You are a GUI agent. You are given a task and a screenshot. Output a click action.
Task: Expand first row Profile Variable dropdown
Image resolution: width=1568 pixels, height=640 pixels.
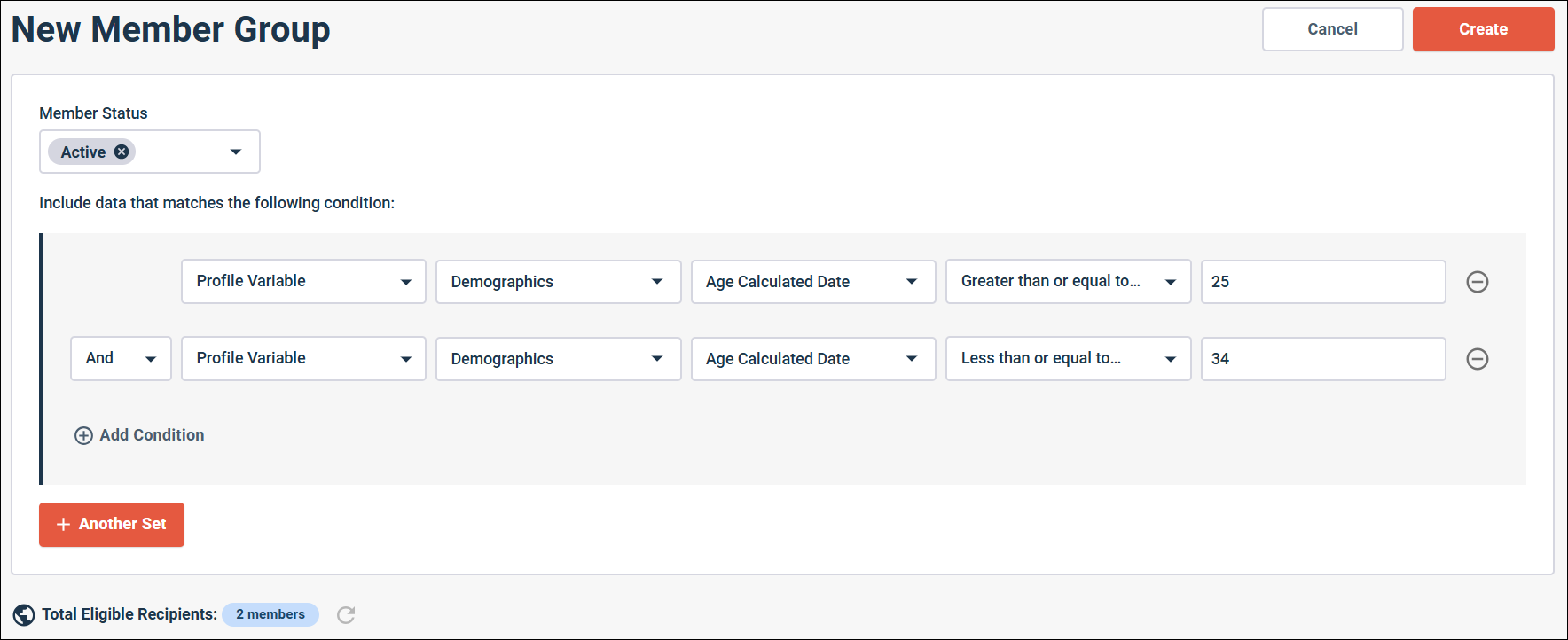[x=303, y=282]
